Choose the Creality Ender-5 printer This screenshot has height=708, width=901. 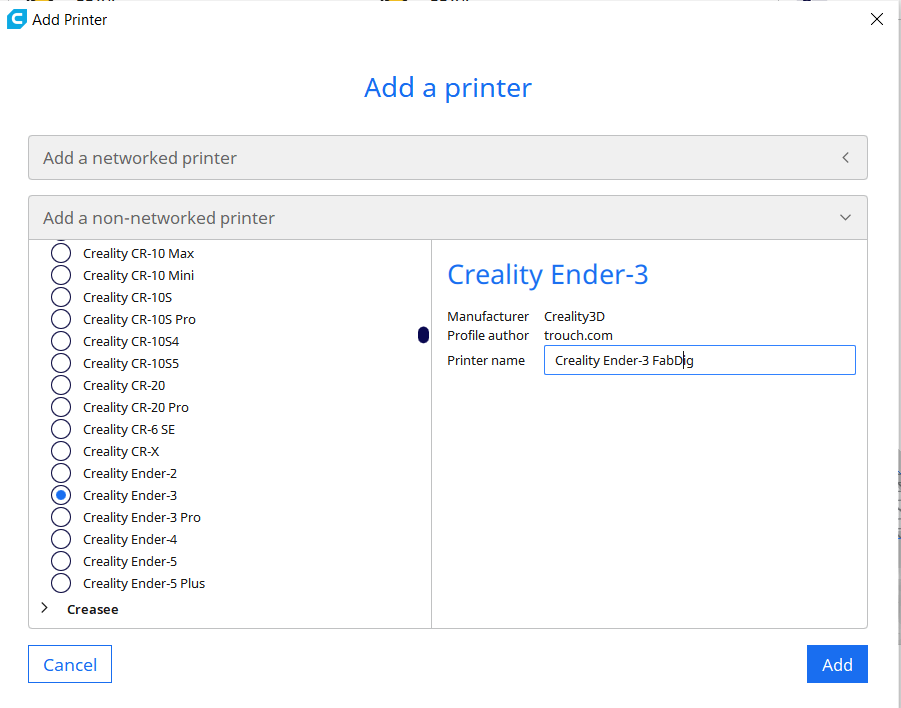tap(61, 561)
